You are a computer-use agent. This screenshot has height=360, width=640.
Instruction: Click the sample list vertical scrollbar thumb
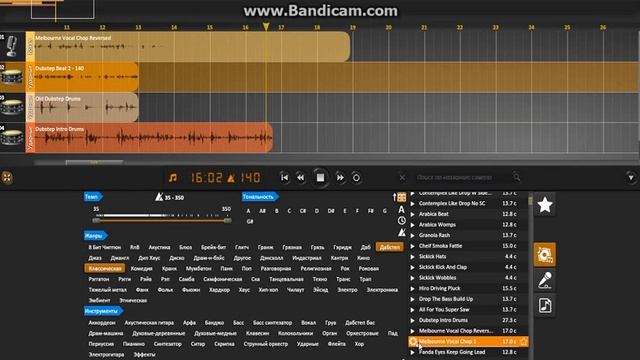pos(530,200)
